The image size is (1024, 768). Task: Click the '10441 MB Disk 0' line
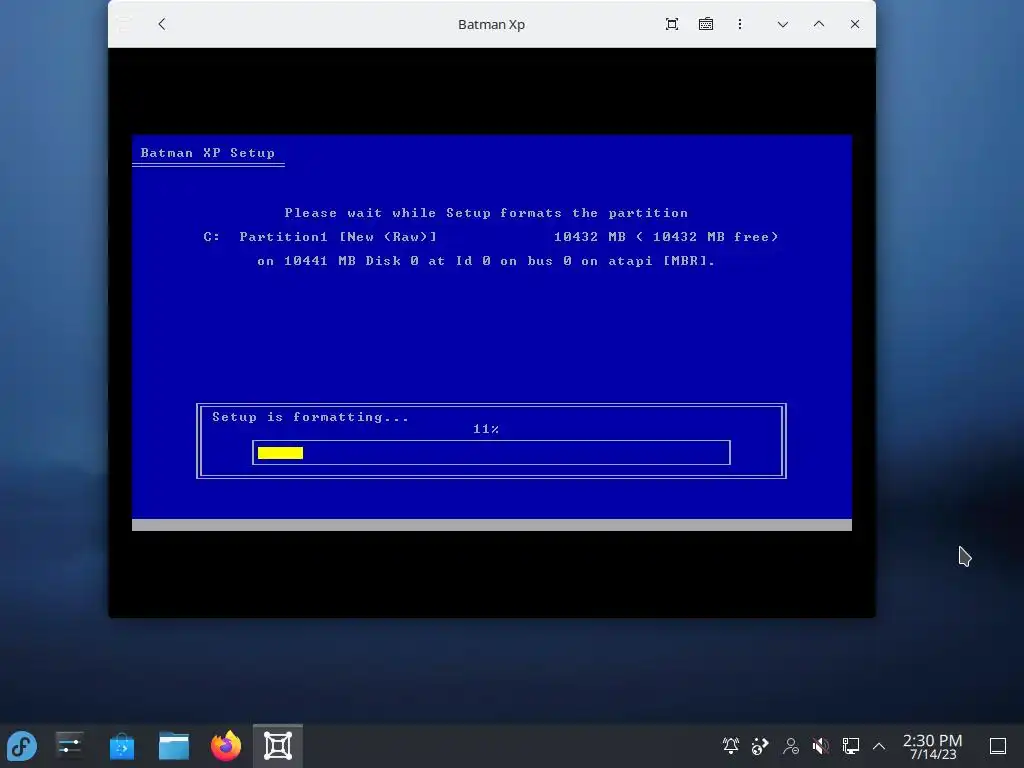486,261
